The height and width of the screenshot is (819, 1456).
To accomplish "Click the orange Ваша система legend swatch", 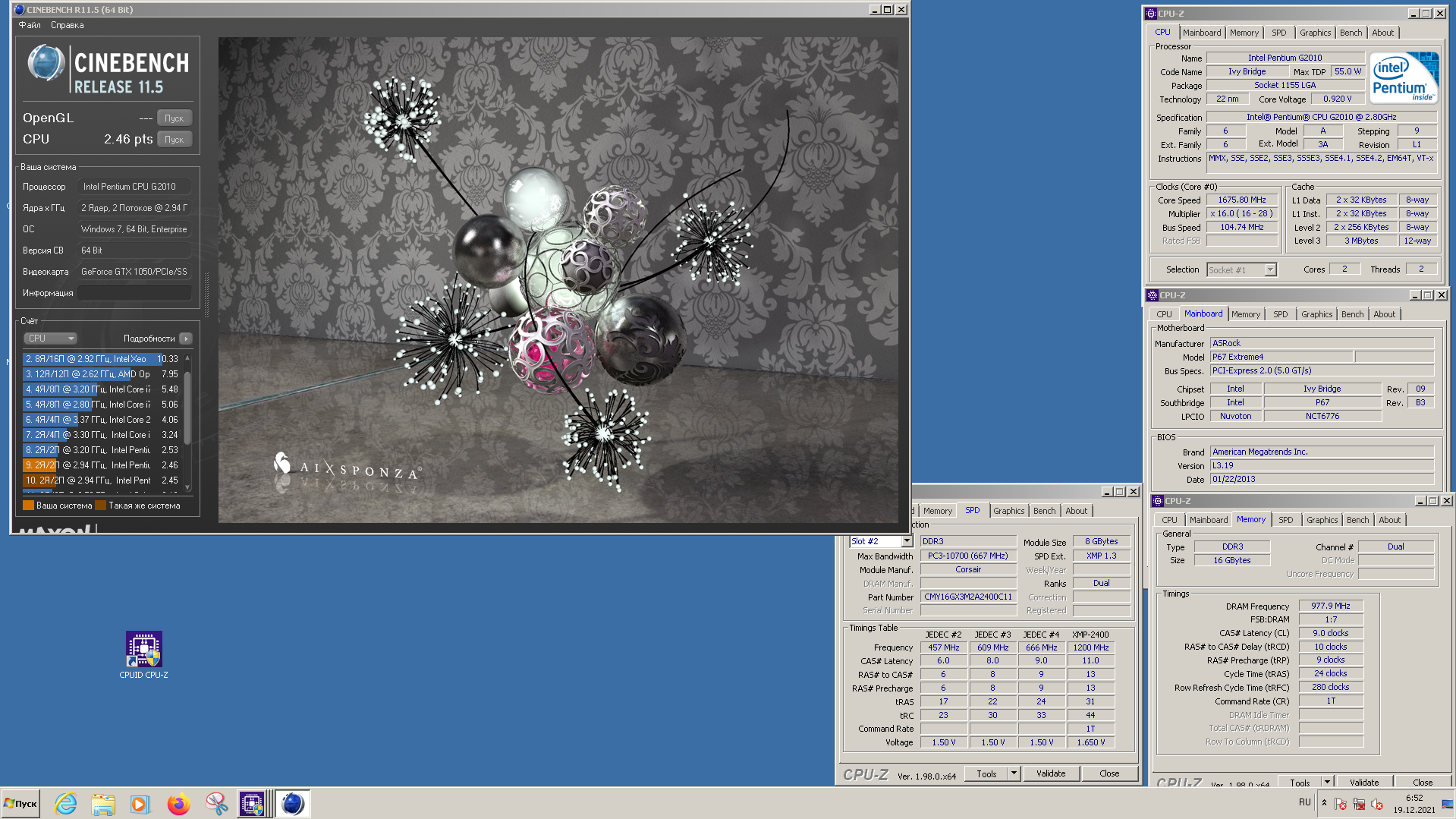I will point(28,506).
